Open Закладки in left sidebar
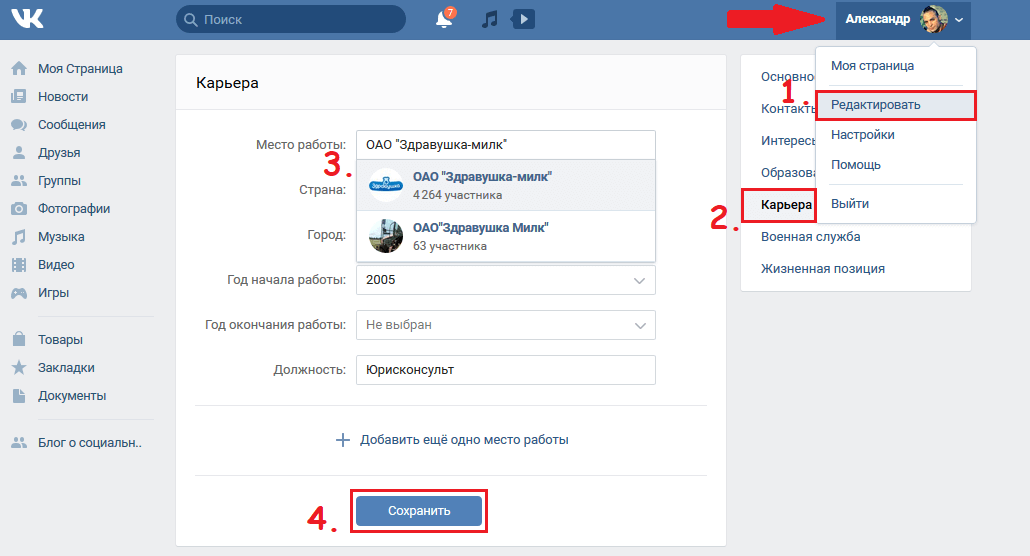Image resolution: width=1030 pixels, height=556 pixels. (66, 367)
